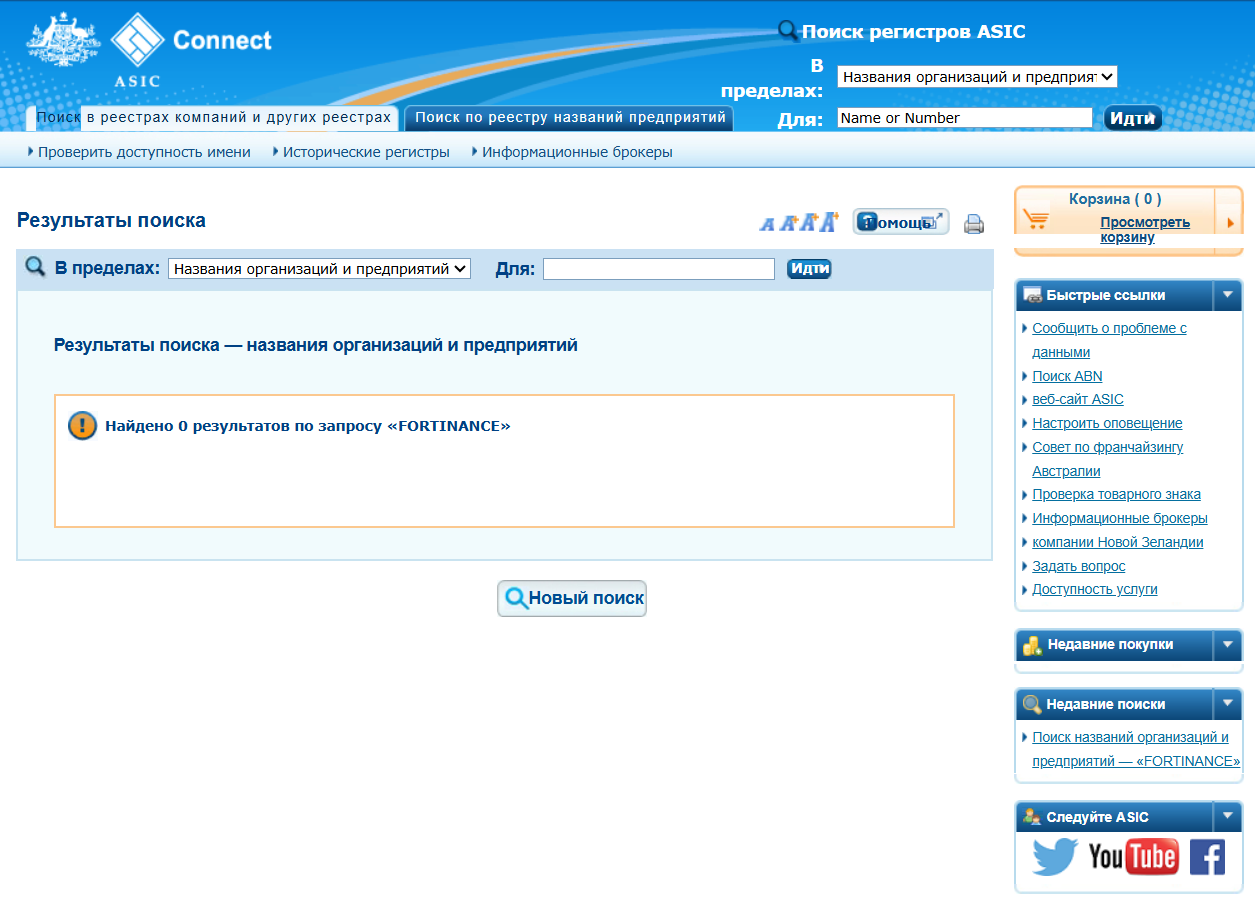
Task: Click the Найдено 0 результатов message text
Action: coord(308,426)
